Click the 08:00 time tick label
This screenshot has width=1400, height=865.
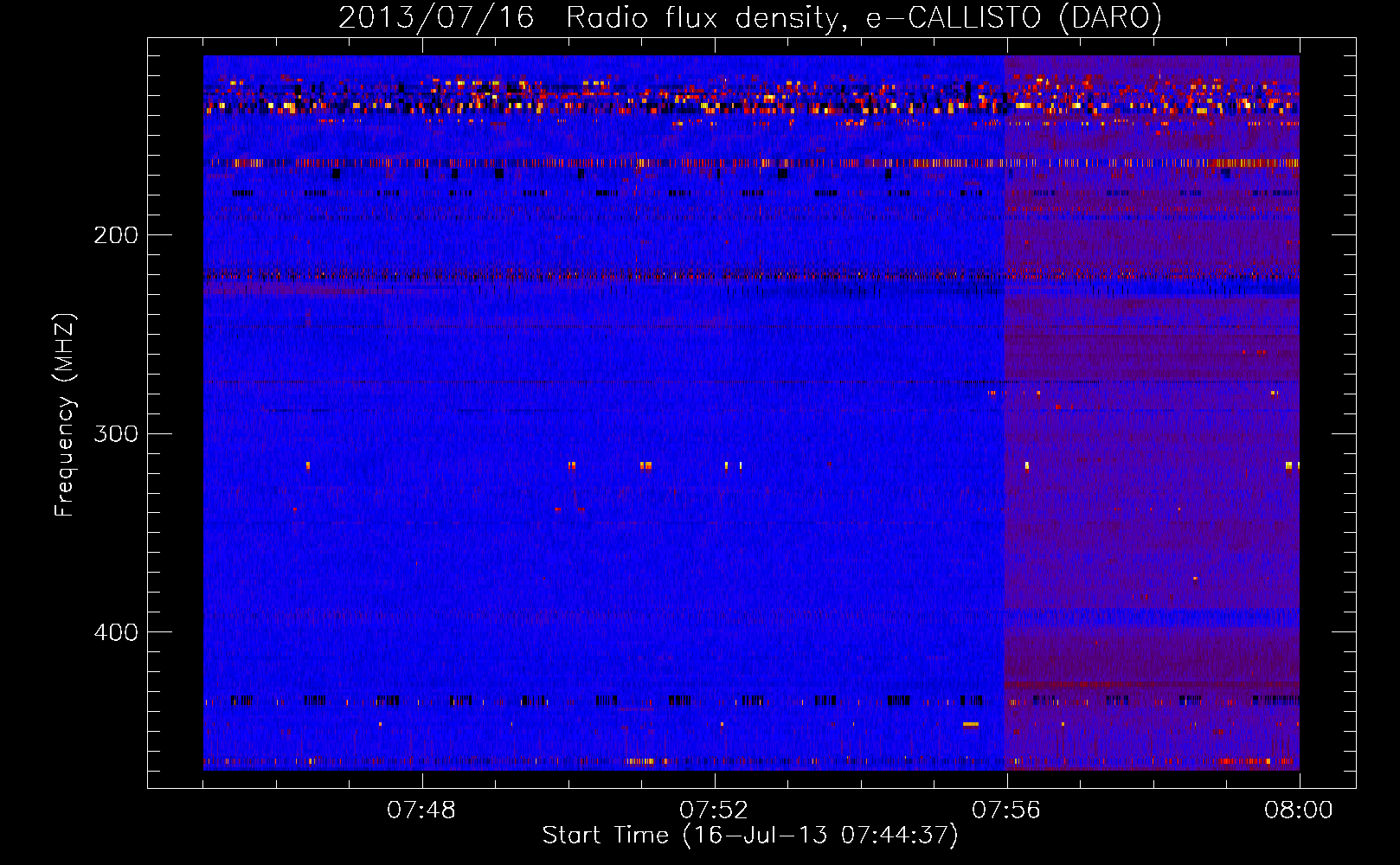(1299, 811)
